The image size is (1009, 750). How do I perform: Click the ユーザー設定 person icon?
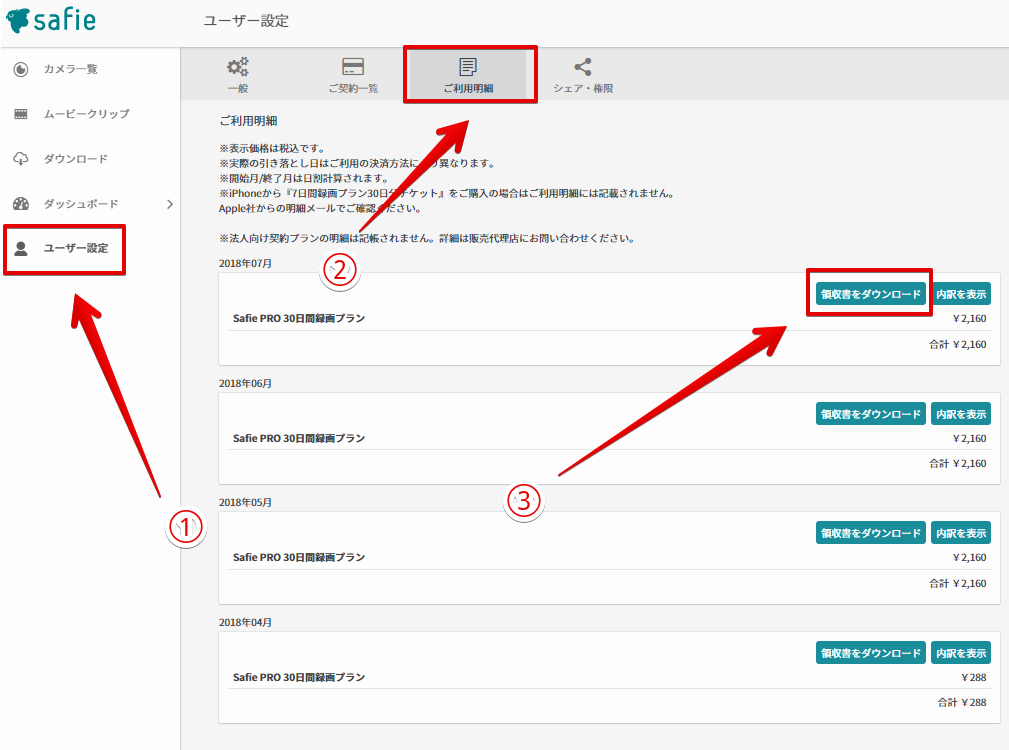pos(21,248)
